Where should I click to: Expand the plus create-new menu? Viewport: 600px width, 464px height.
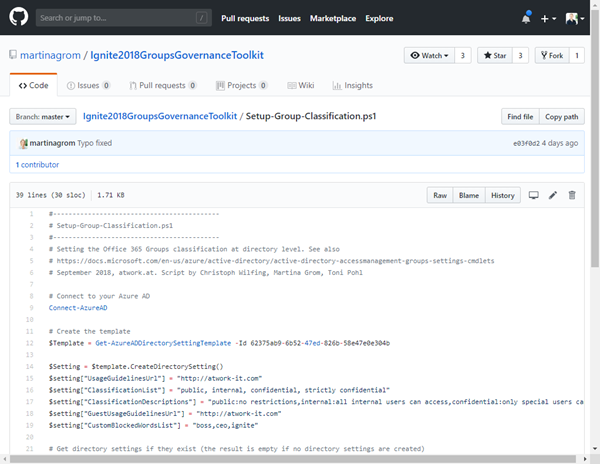(x=549, y=18)
